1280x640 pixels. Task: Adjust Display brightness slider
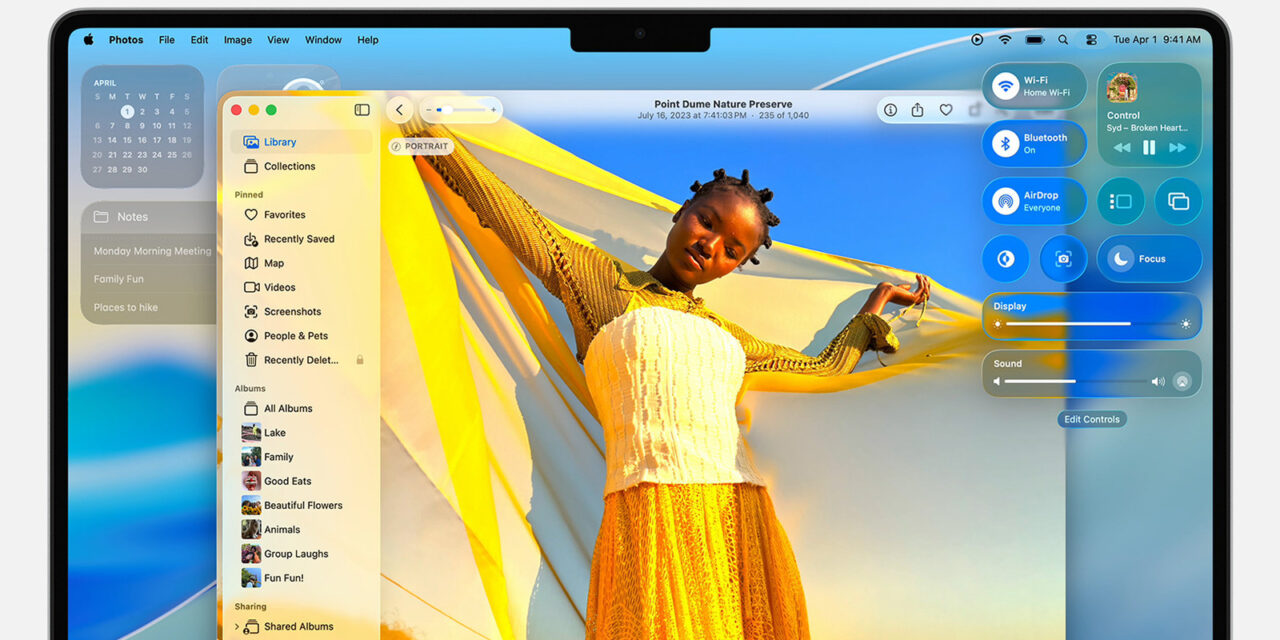click(x=1092, y=323)
